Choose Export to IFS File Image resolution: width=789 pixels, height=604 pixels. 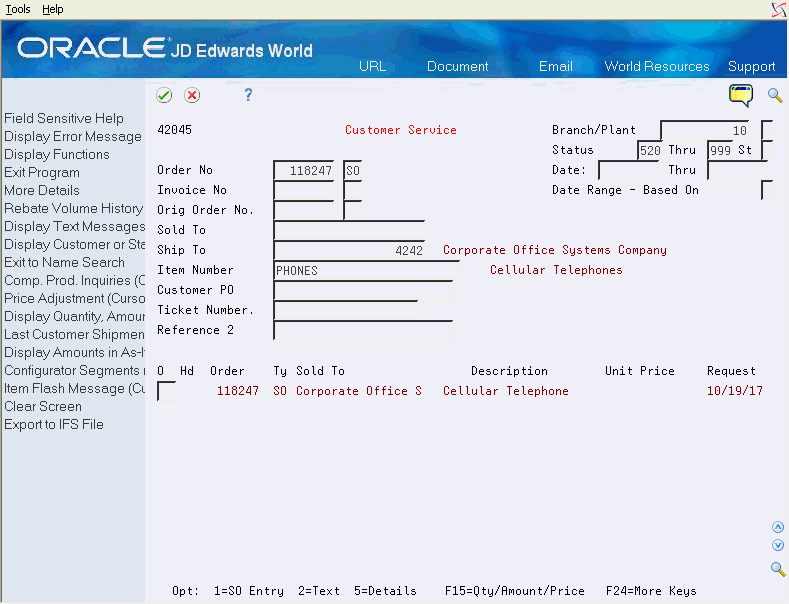[54, 424]
